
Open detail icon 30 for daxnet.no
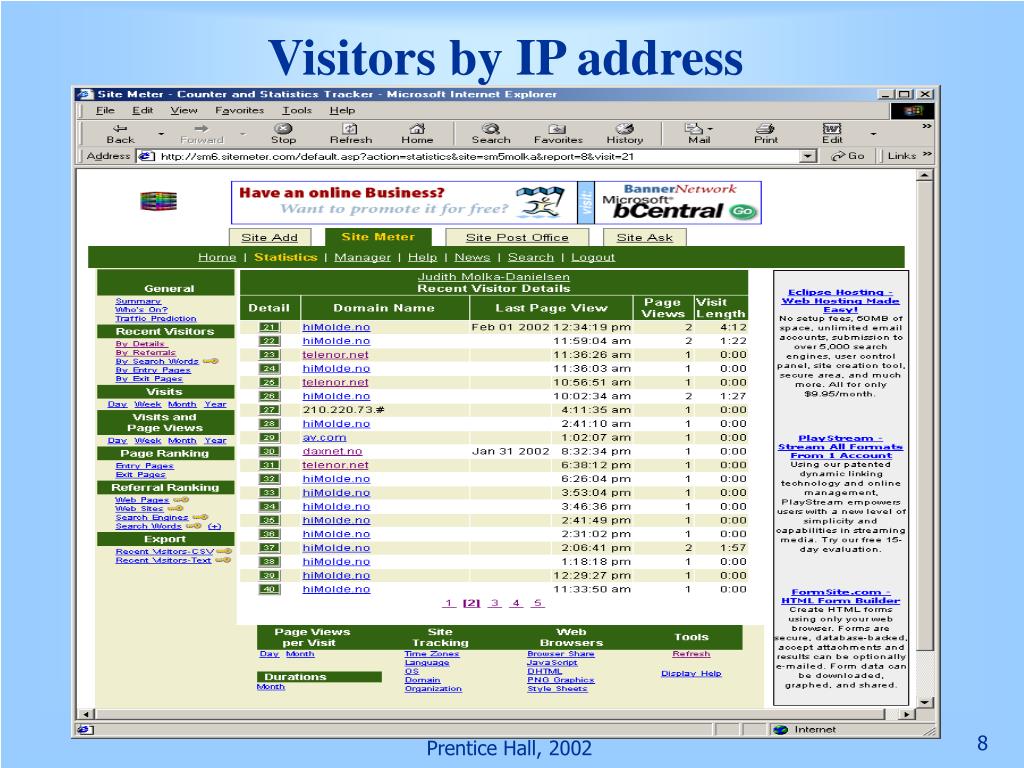[x=269, y=451]
